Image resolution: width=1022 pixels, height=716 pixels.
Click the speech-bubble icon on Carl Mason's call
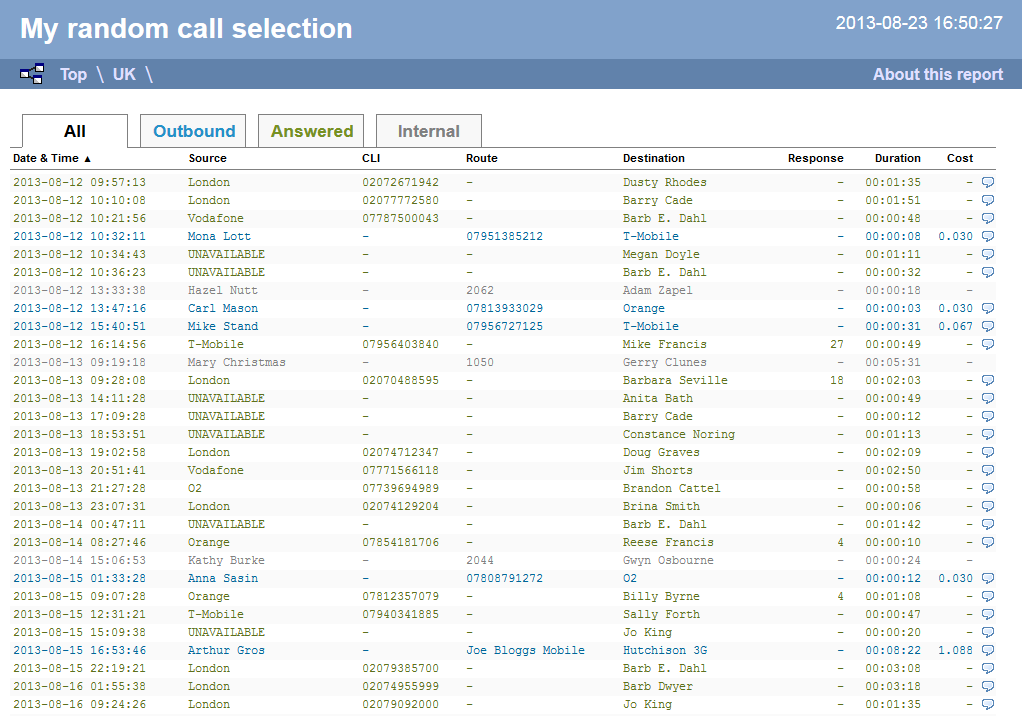coord(986,308)
